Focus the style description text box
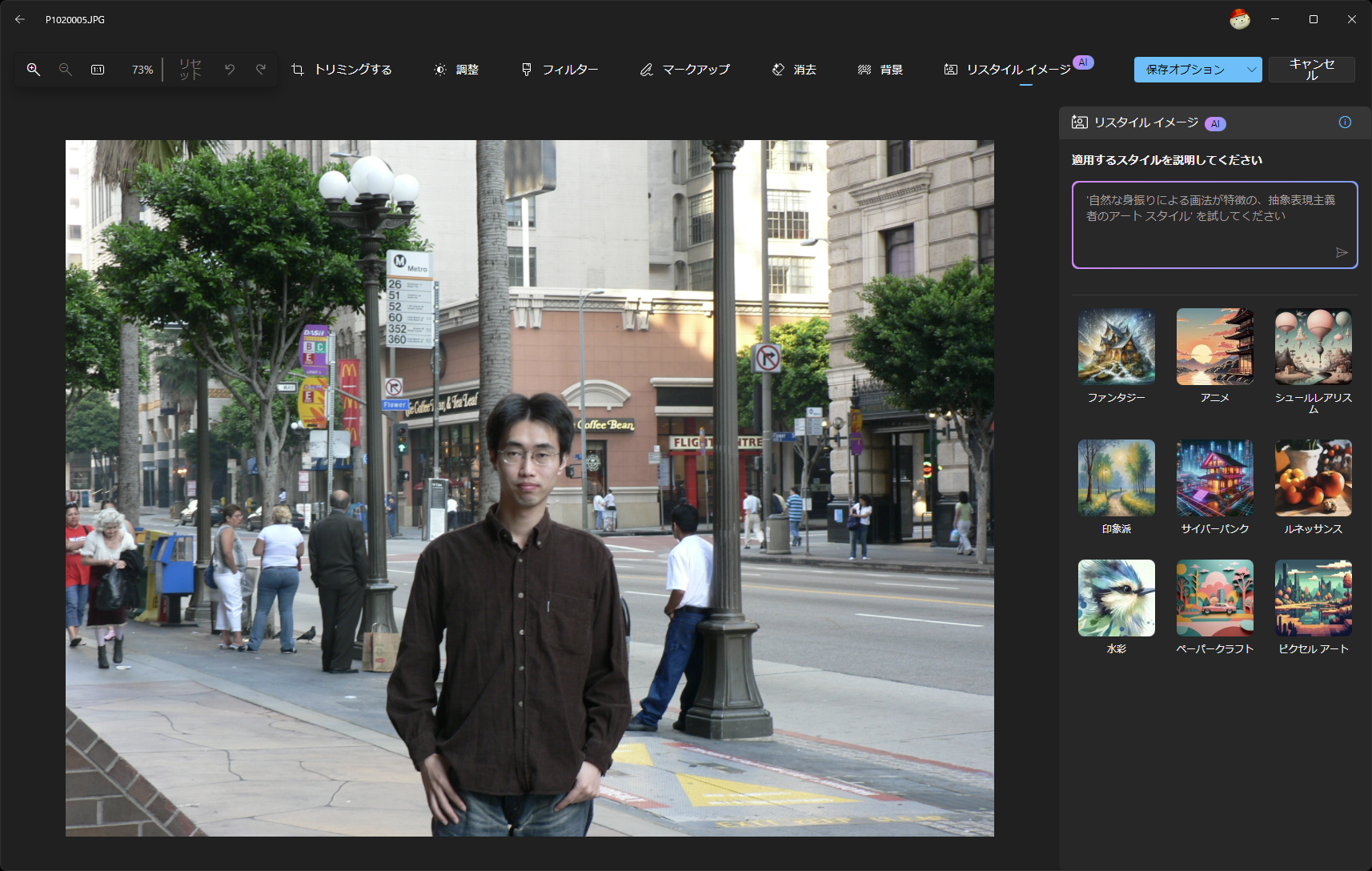 coord(1214,225)
